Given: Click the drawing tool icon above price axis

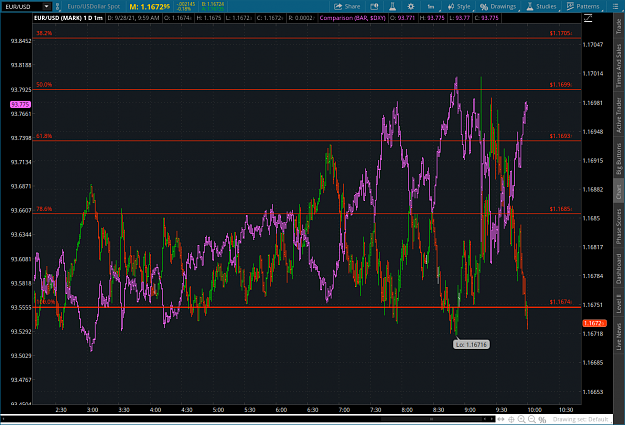Looking at the screenshot, I should (x=588, y=18).
